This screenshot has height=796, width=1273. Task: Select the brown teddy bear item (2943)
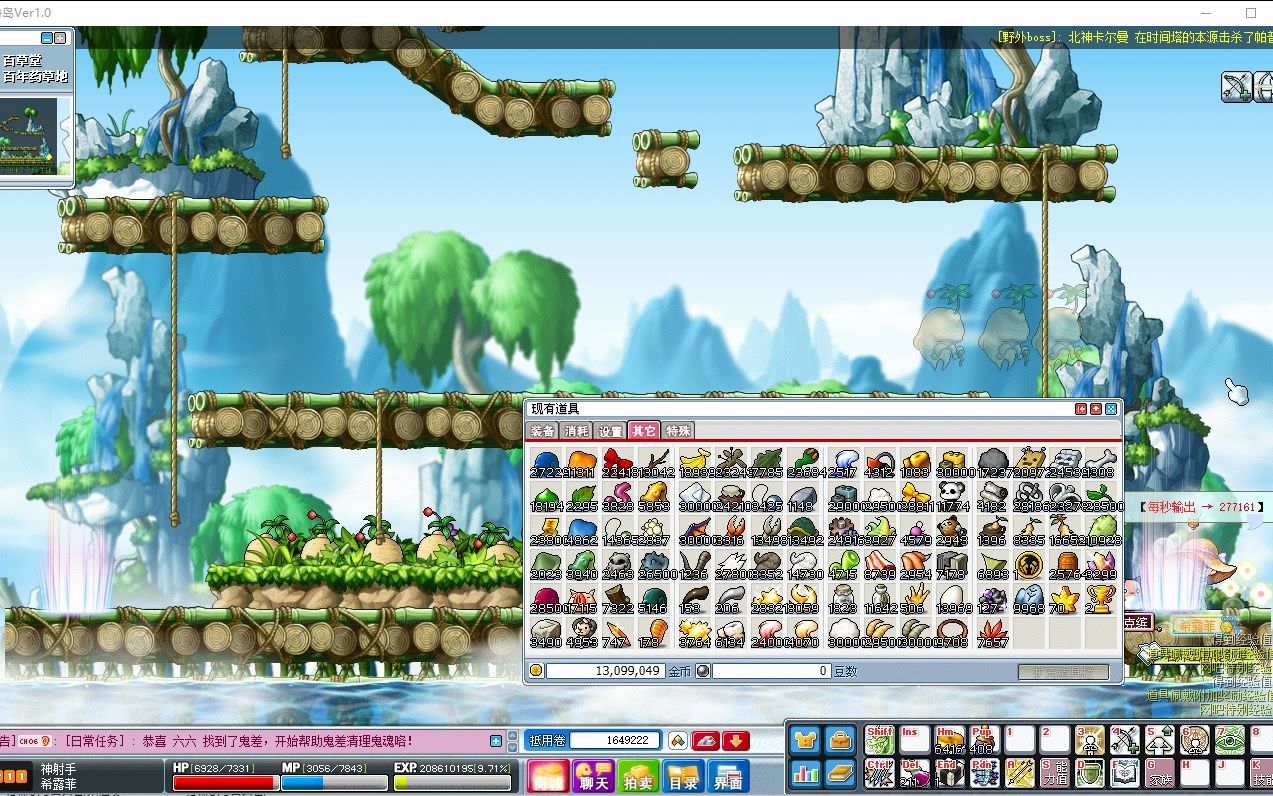[x=951, y=531]
